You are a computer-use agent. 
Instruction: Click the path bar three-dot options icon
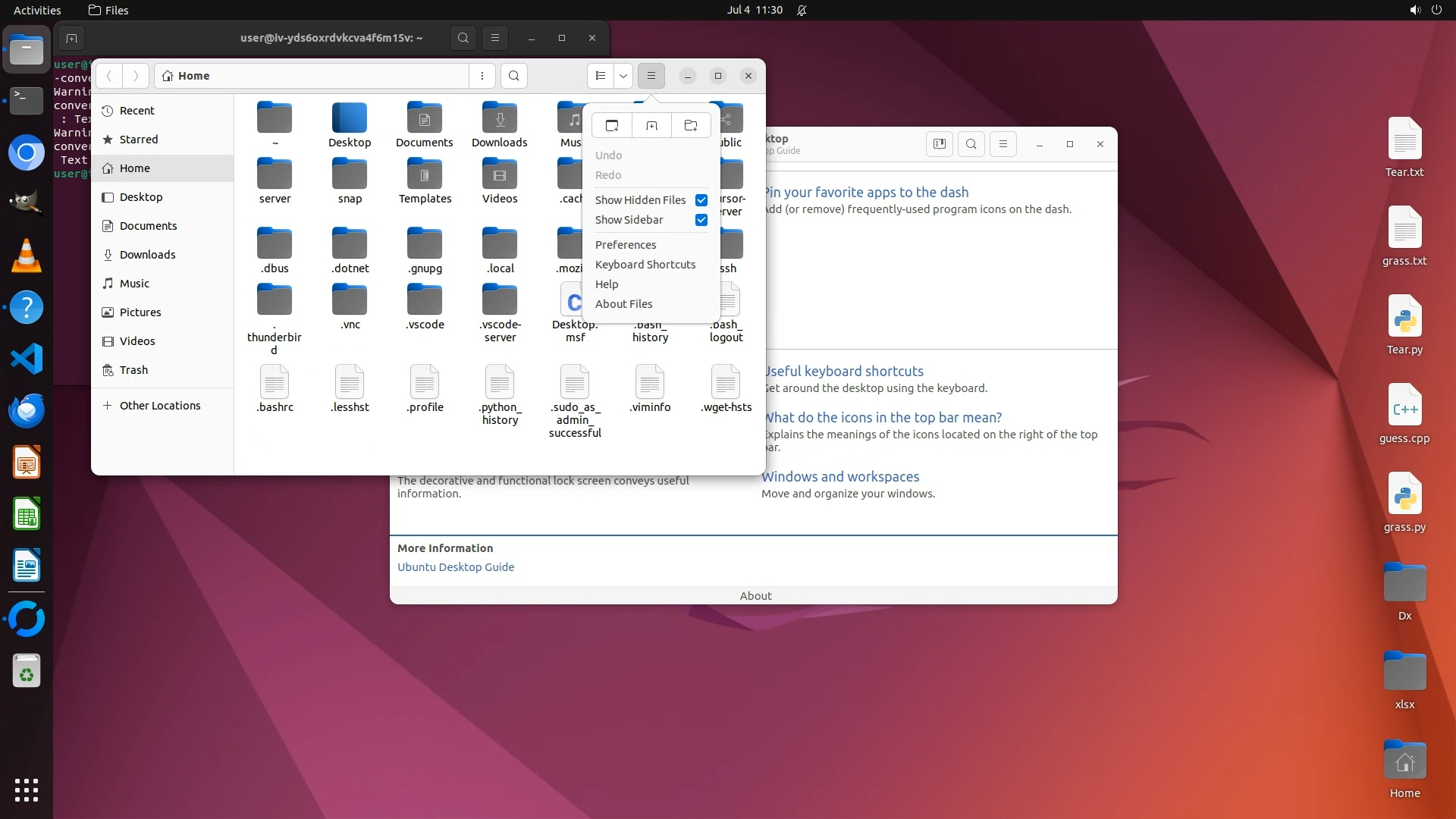(x=482, y=76)
